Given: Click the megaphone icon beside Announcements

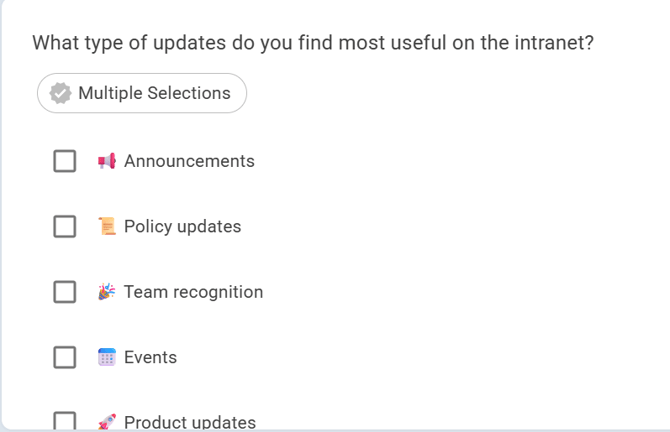Looking at the screenshot, I should (x=107, y=161).
